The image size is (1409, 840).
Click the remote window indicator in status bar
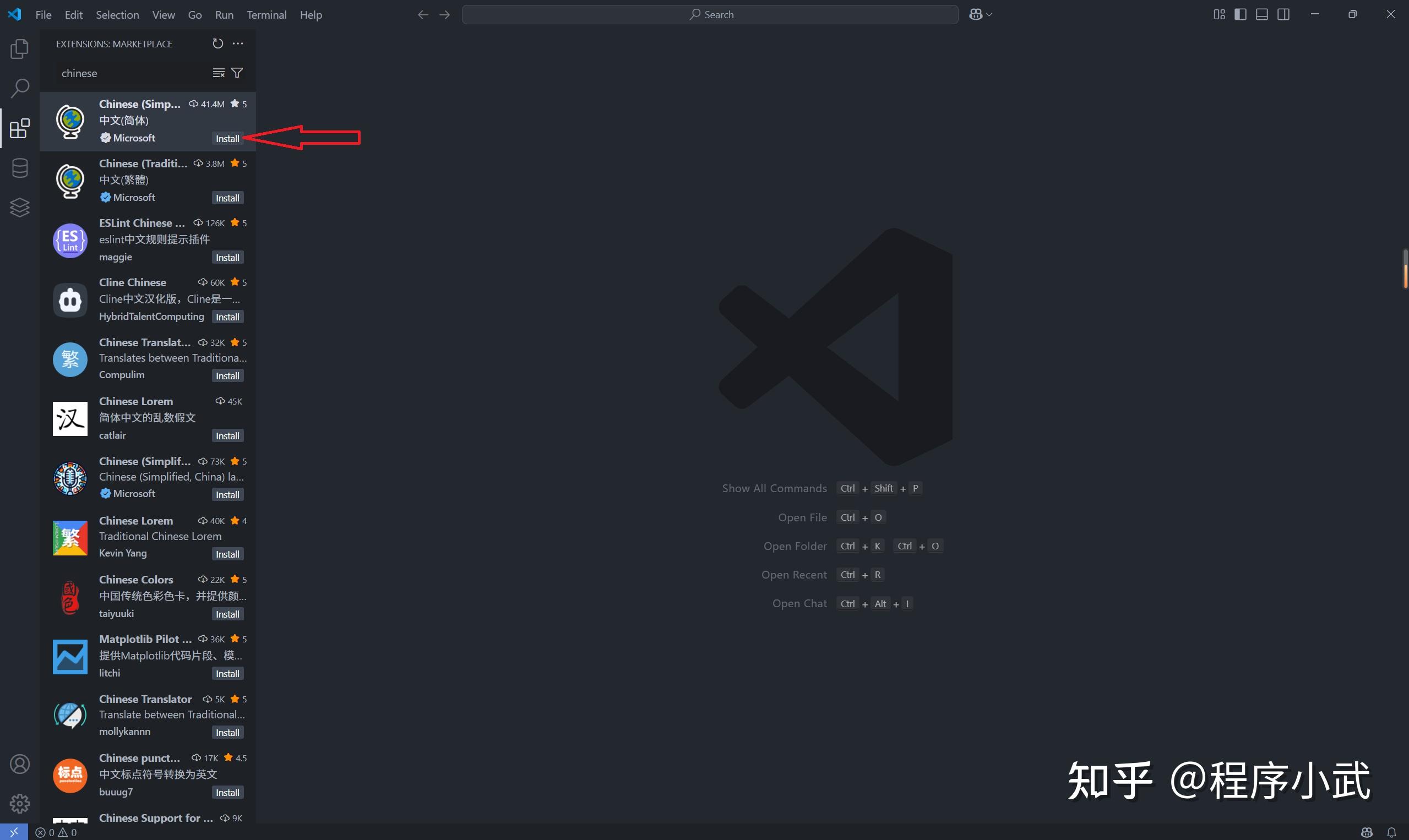(14, 832)
